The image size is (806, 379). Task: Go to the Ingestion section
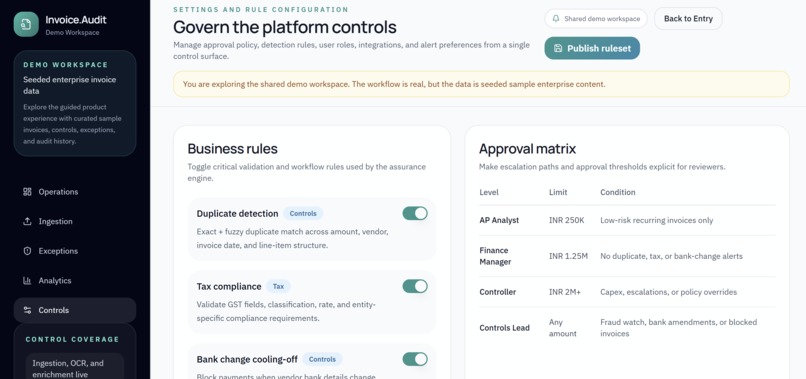pos(75,222)
